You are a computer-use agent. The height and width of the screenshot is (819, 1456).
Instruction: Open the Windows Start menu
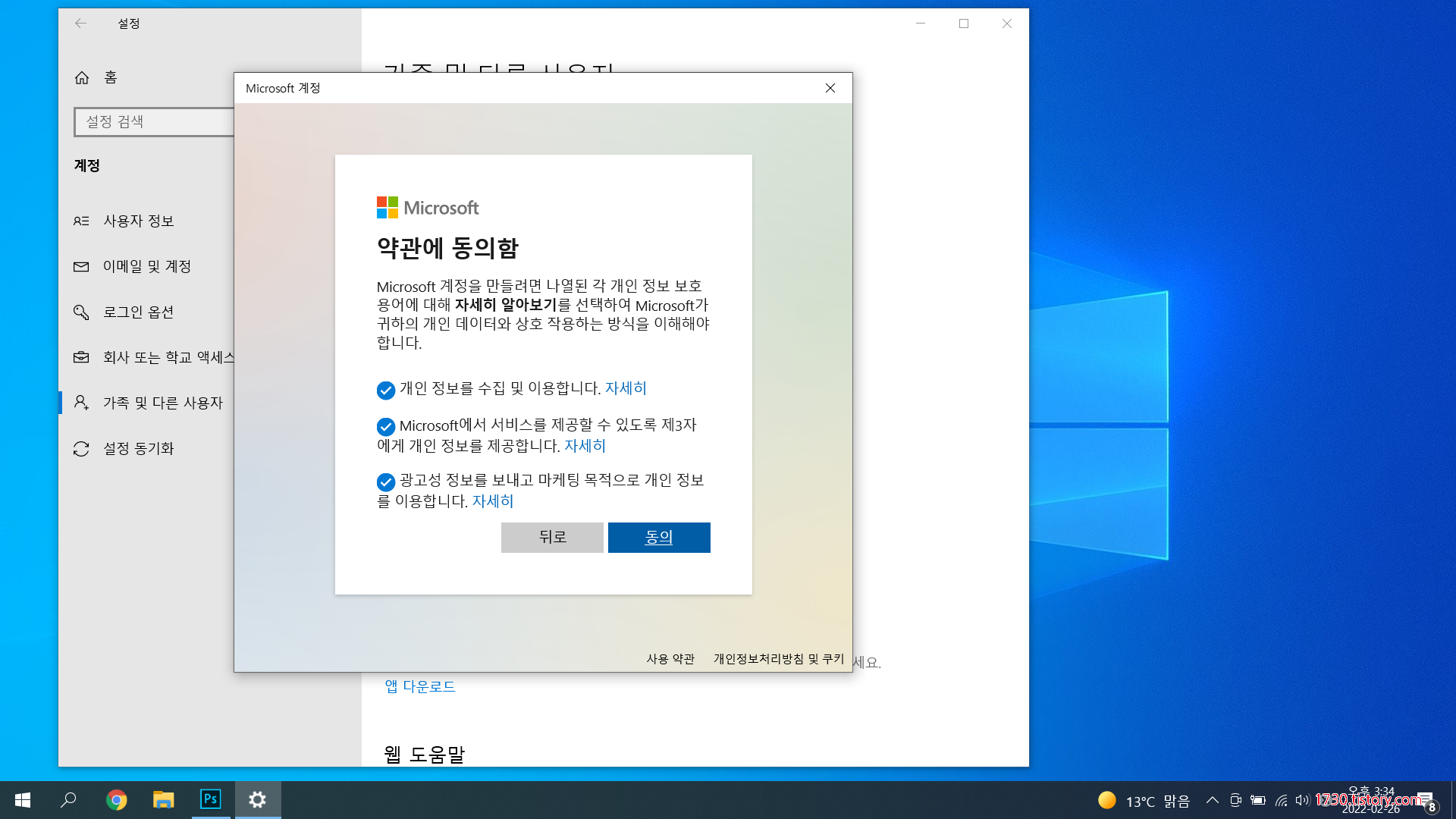[x=23, y=799]
